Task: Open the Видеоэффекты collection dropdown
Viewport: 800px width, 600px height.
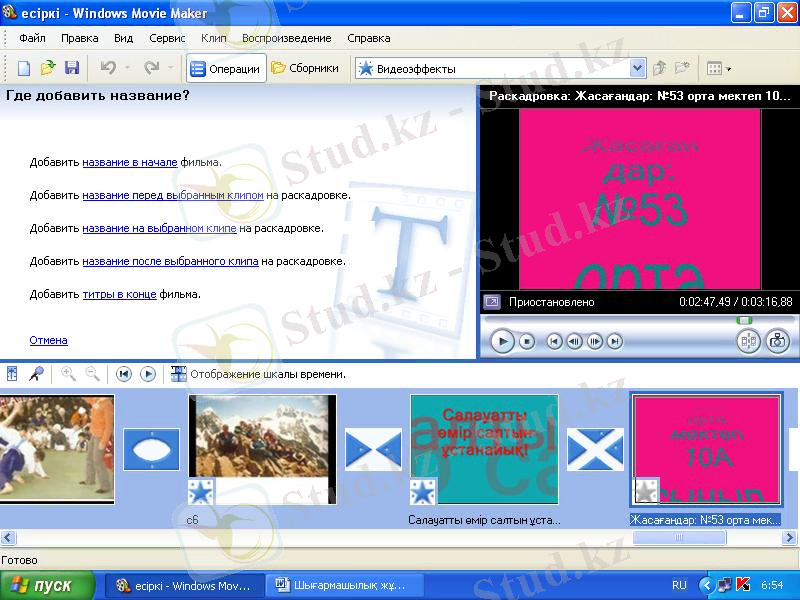Action: [x=637, y=69]
